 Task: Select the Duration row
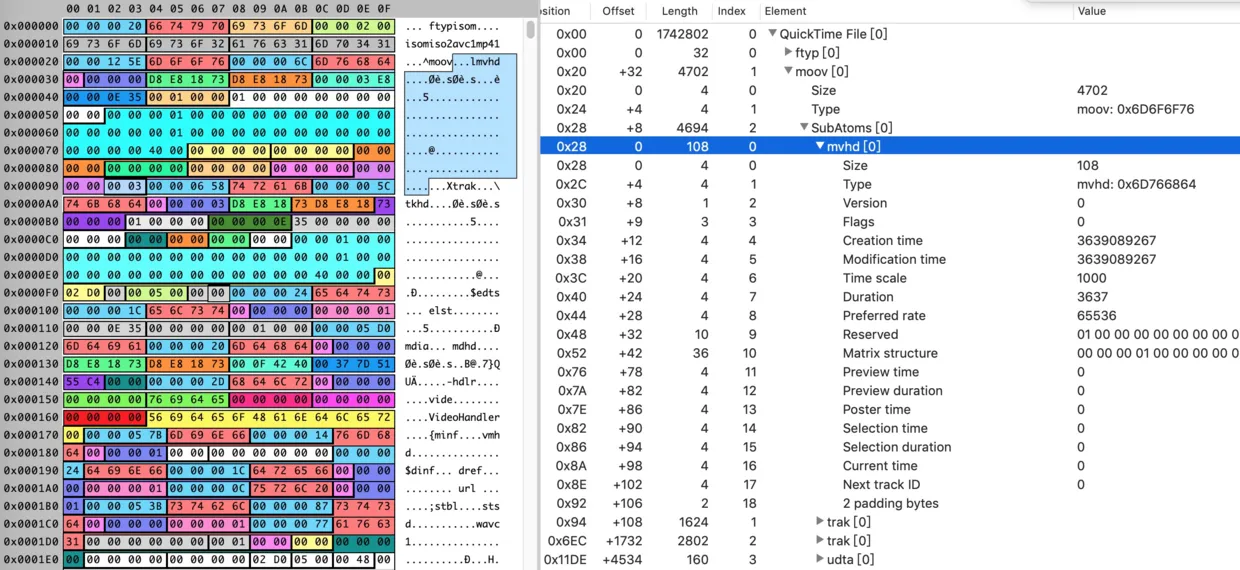click(890, 297)
